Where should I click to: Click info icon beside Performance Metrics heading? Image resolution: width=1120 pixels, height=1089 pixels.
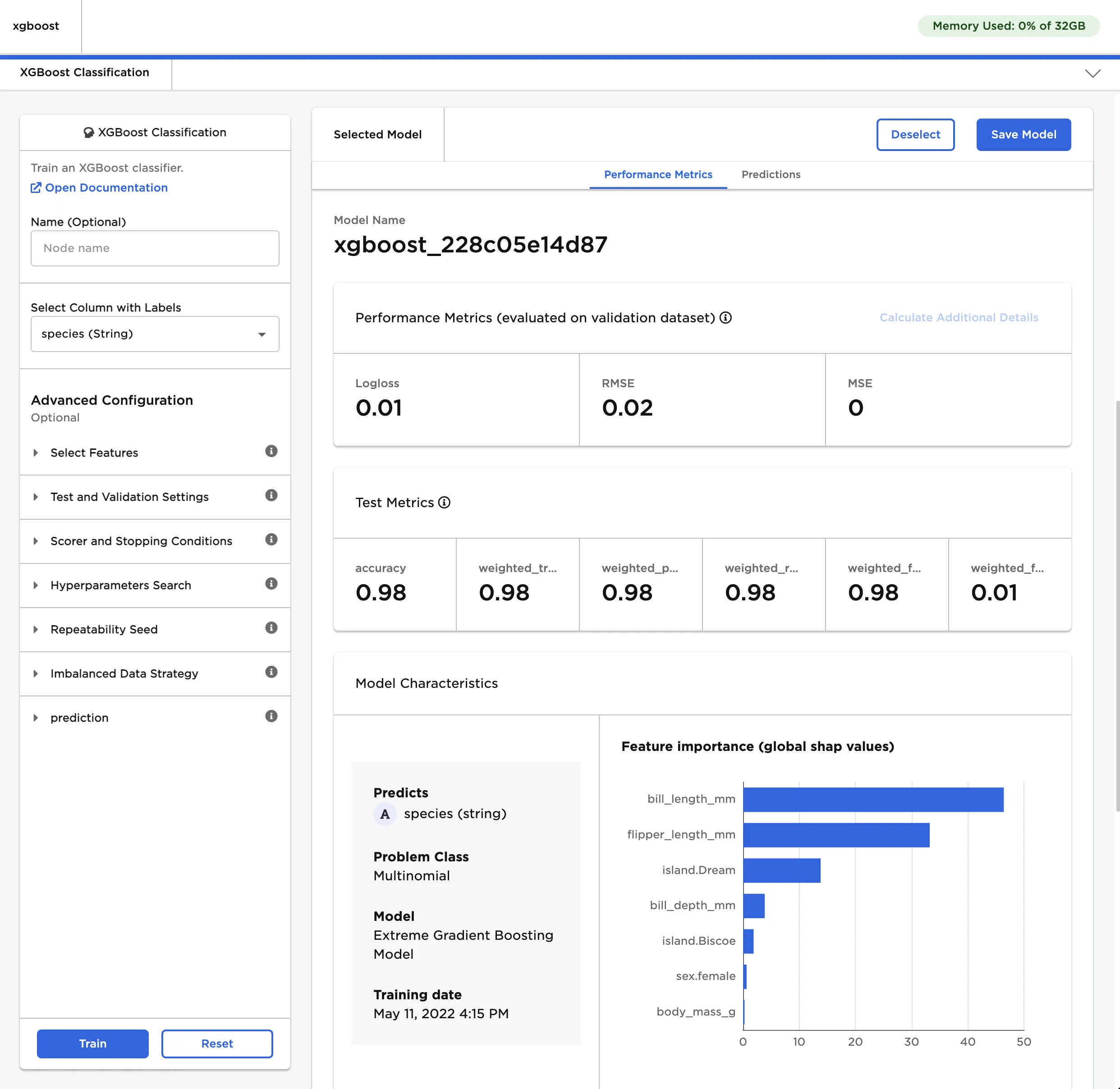[725, 318]
